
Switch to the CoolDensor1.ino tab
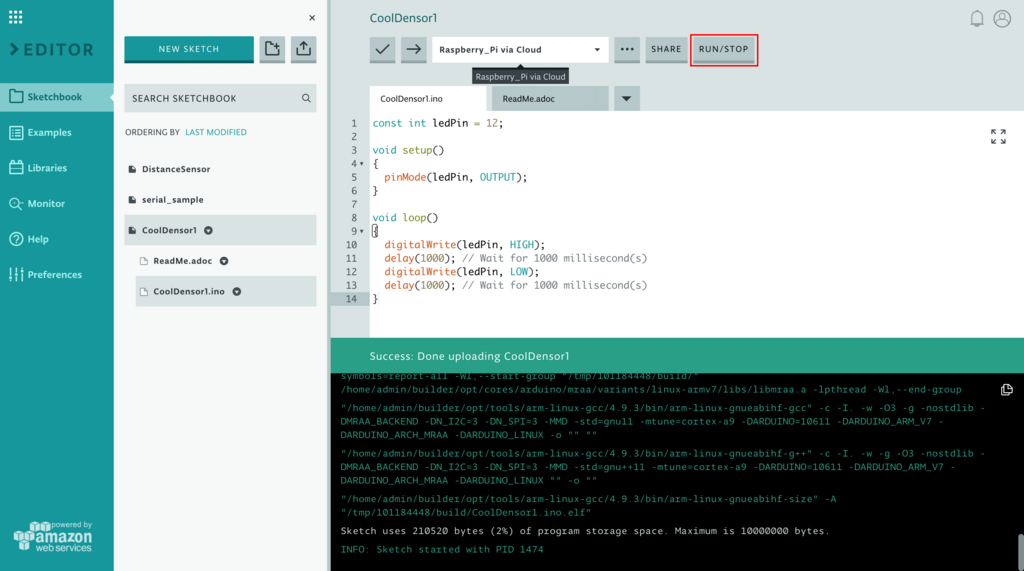pos(428,99)
